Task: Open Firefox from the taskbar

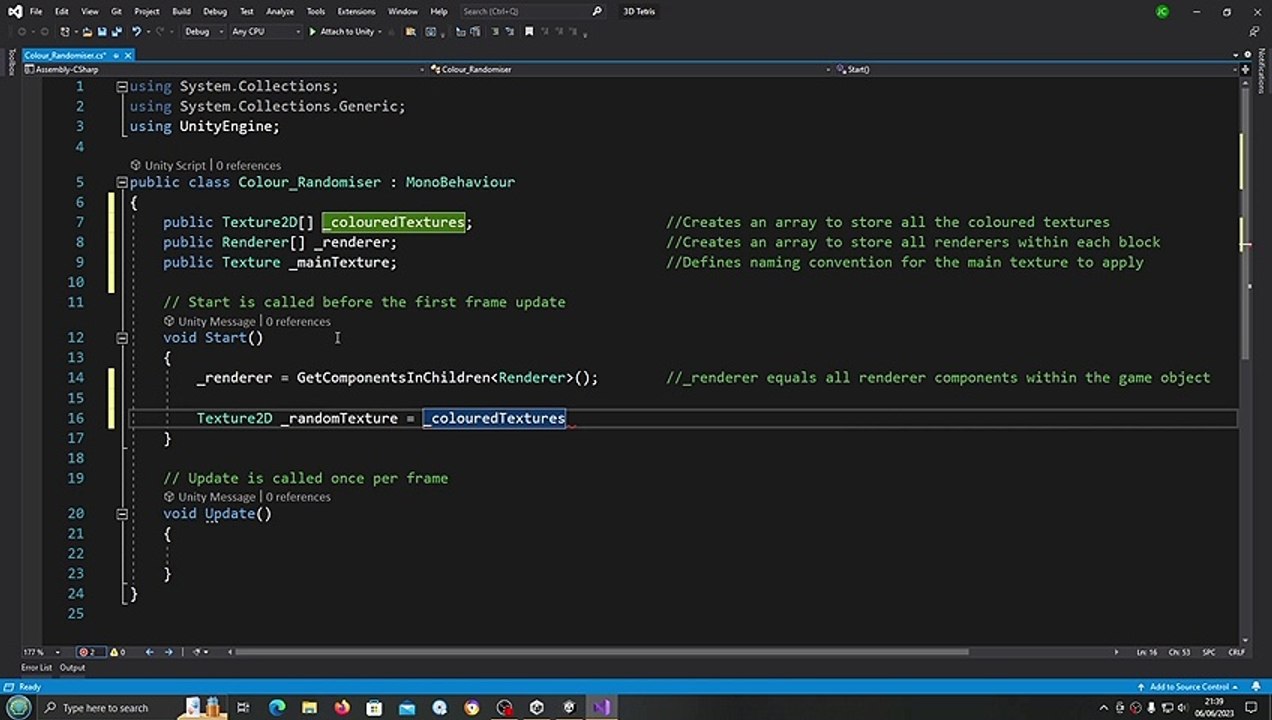Action: tap(342, 708)
